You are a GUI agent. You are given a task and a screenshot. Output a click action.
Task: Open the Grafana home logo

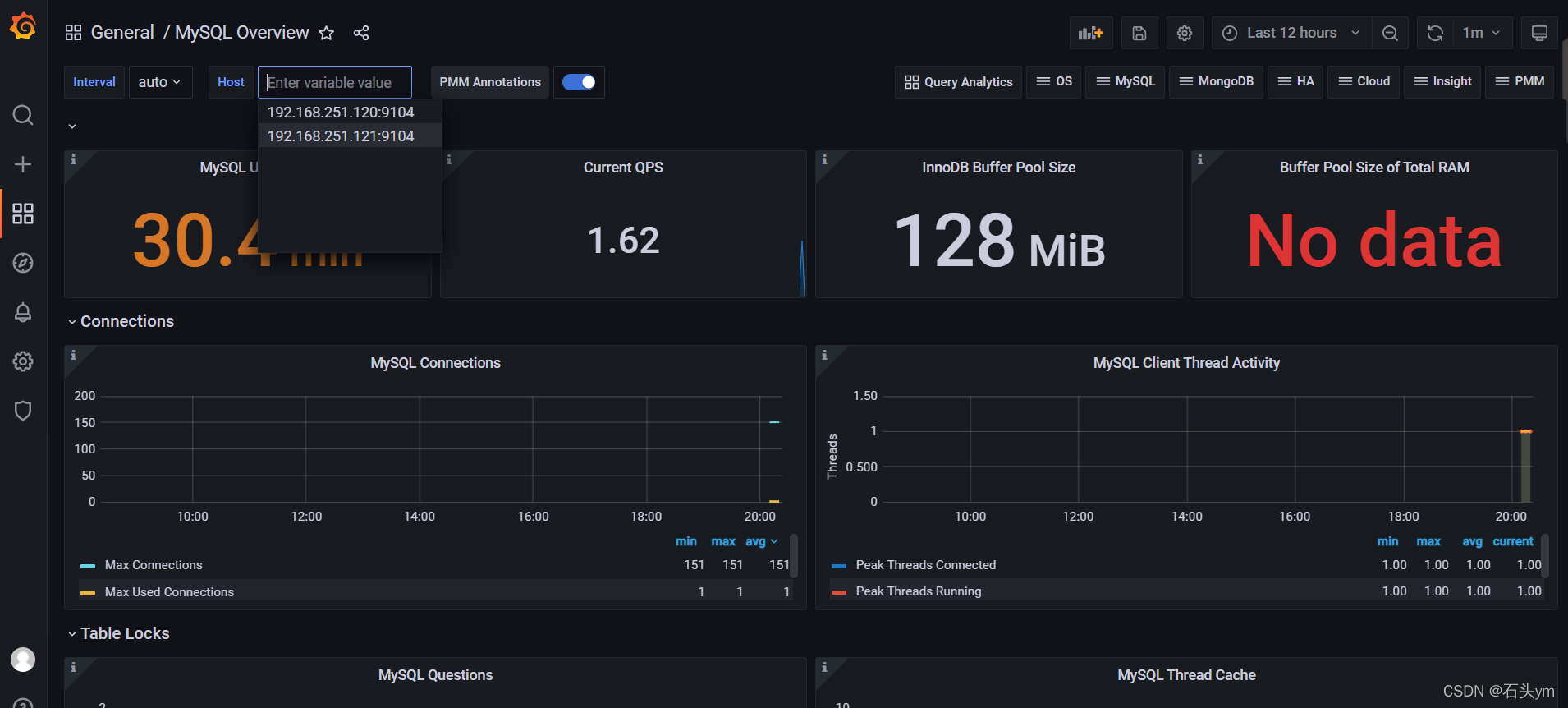[x=23, y=27]
